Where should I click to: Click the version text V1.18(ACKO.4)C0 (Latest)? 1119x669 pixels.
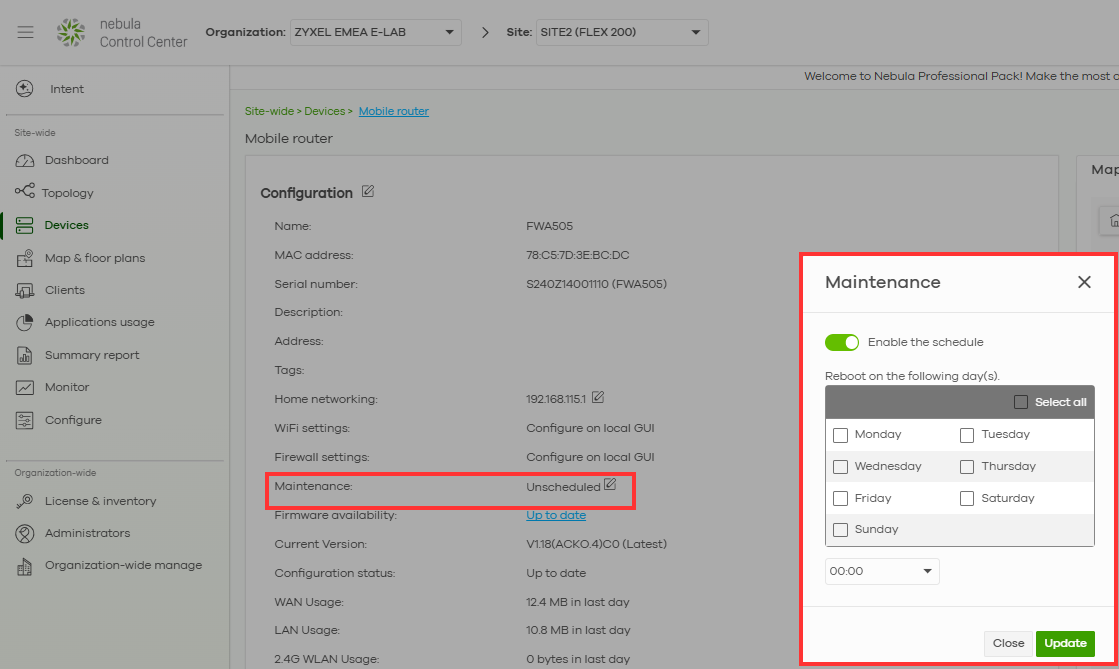597,544
